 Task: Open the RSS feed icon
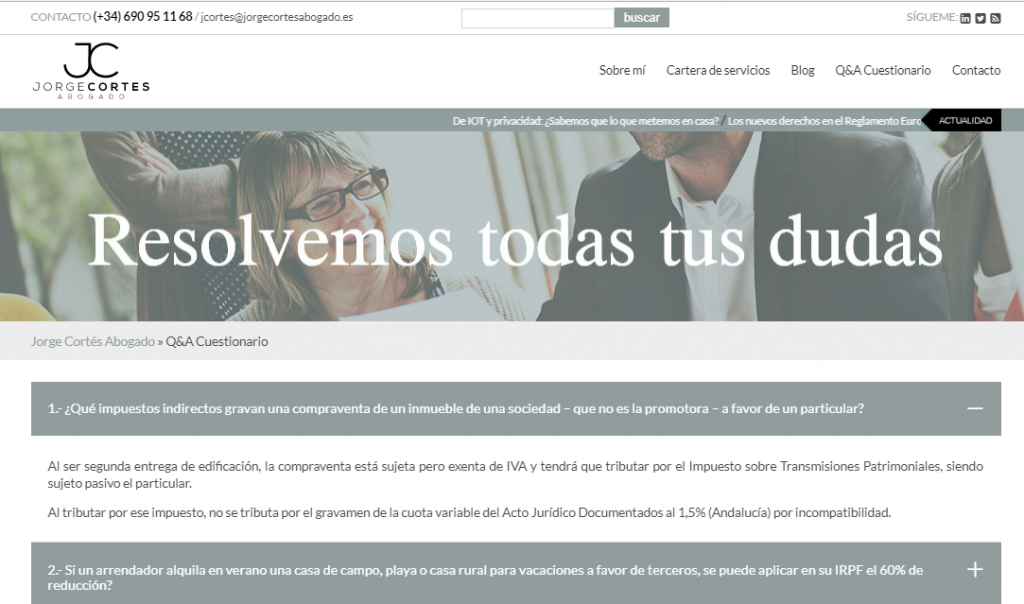(x=995, y=18)
